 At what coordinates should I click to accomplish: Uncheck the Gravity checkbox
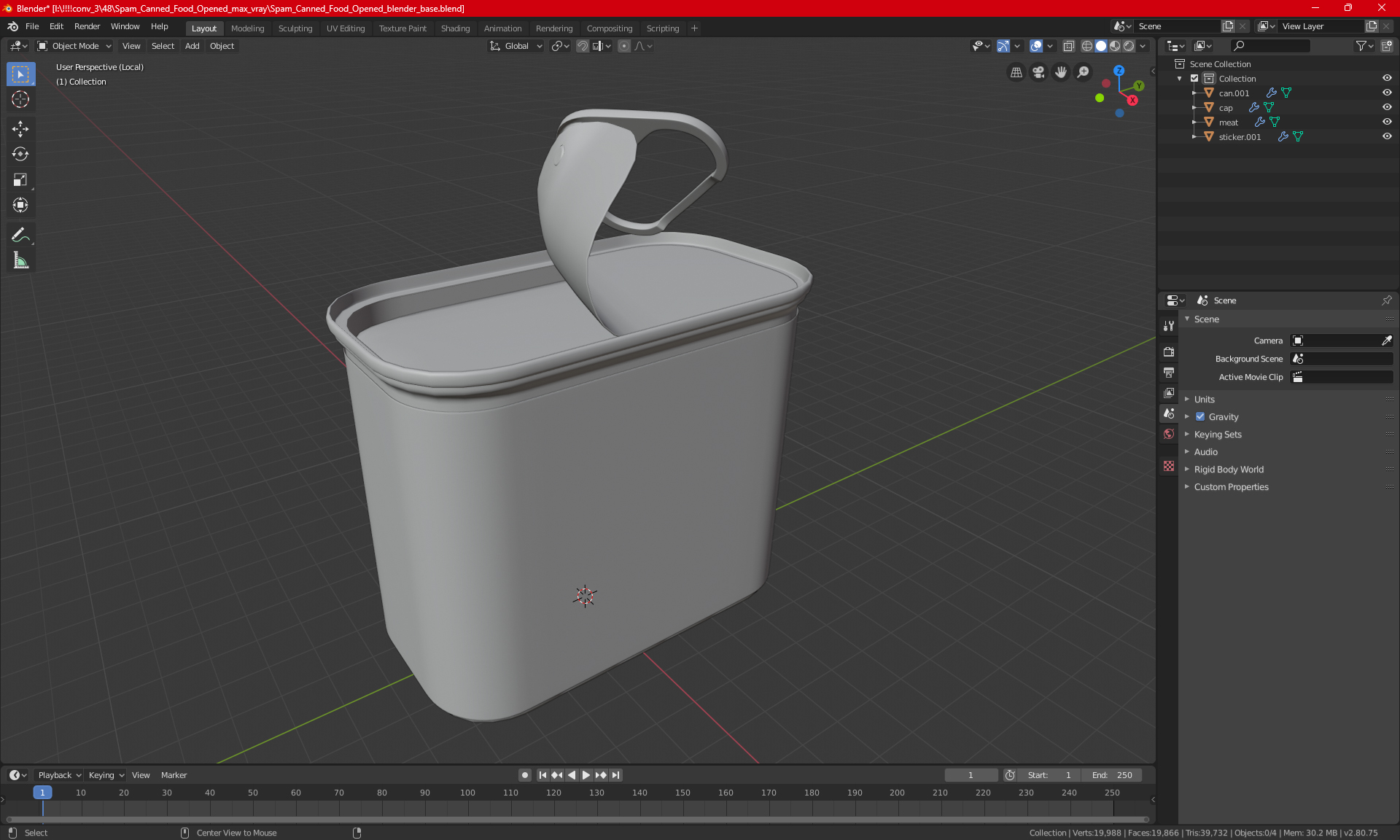pos(1200,417)
